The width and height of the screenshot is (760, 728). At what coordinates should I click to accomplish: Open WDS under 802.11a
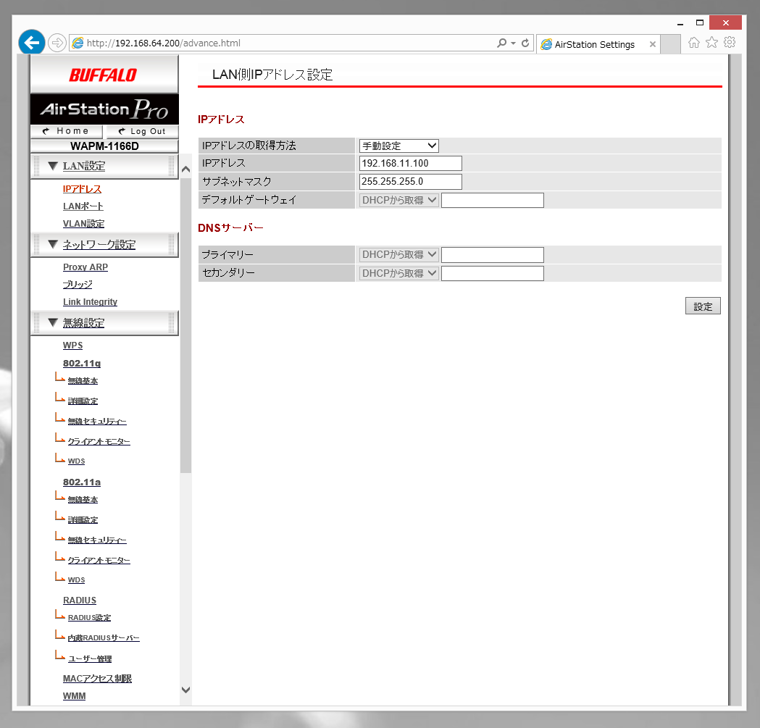point(76,580)
